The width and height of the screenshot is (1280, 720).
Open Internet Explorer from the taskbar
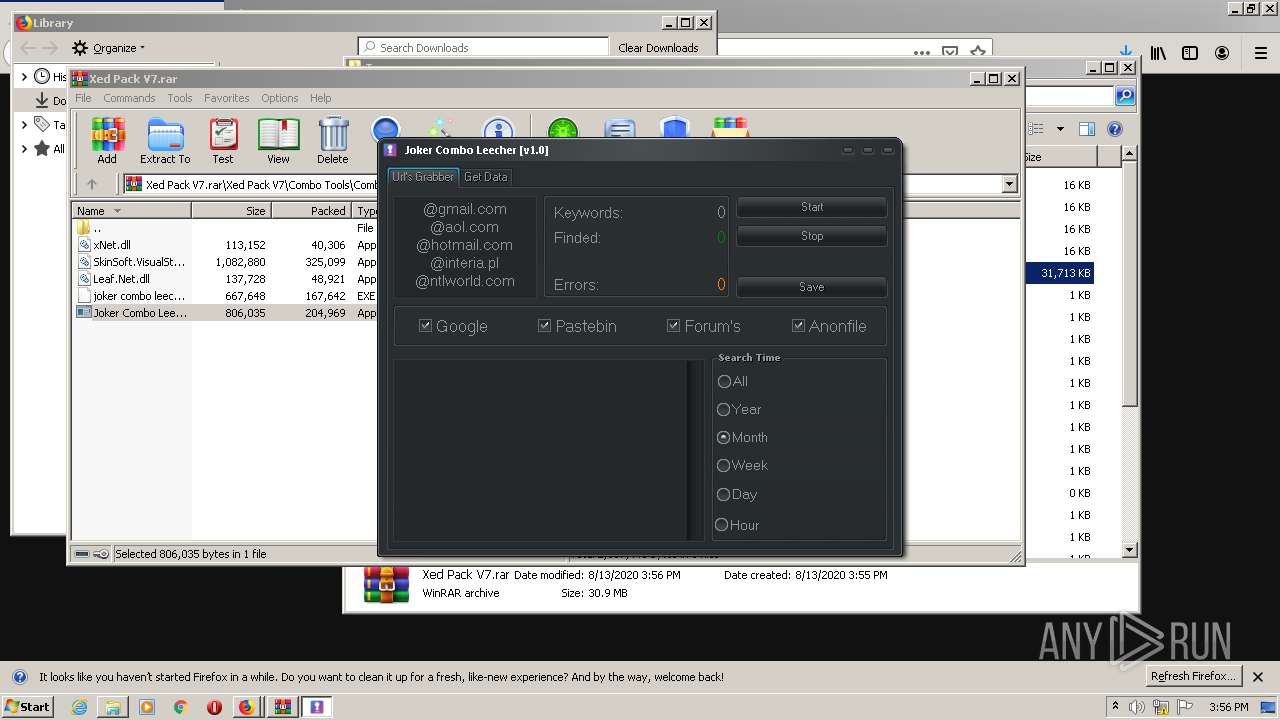79,707
